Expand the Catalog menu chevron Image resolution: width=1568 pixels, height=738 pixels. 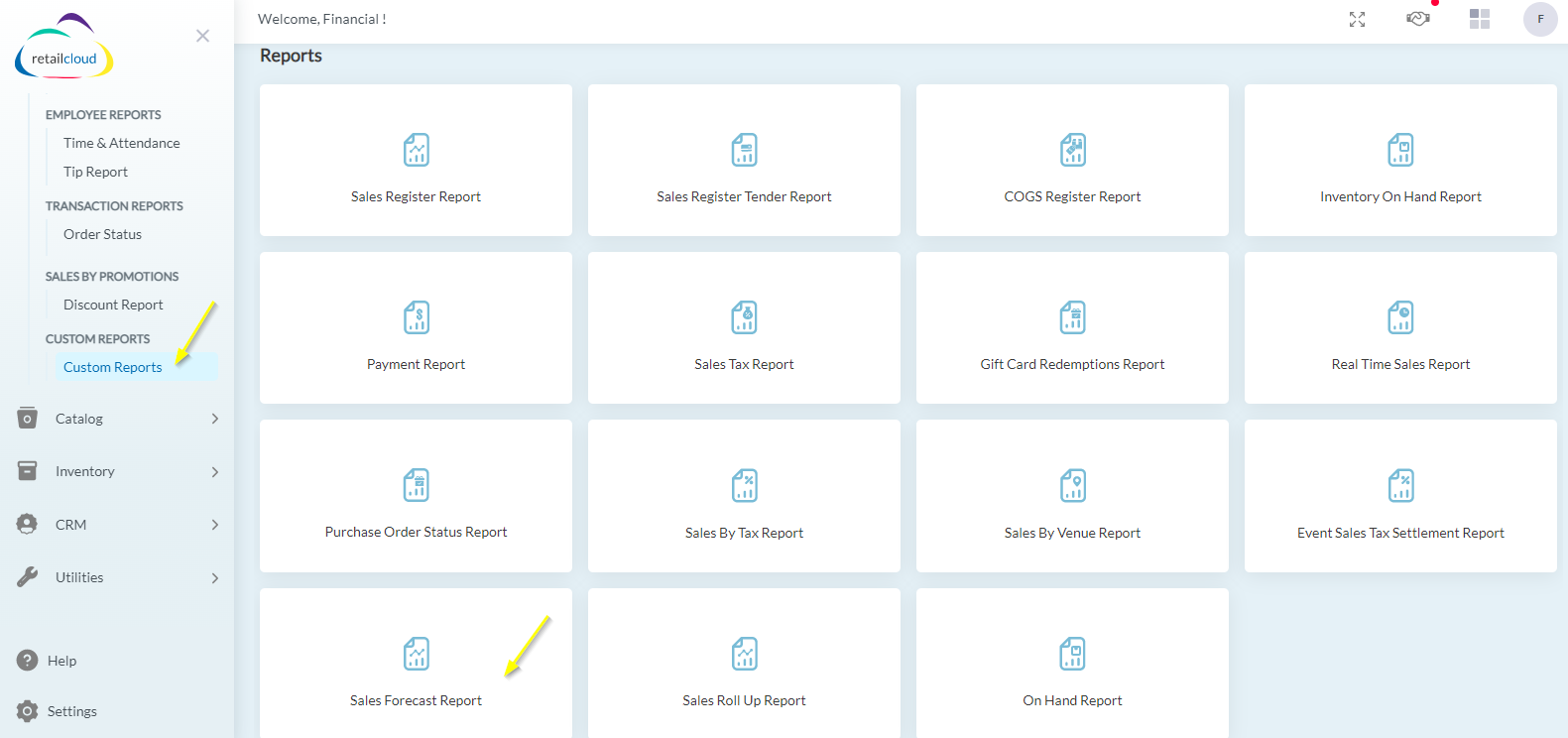pos(215,419)
